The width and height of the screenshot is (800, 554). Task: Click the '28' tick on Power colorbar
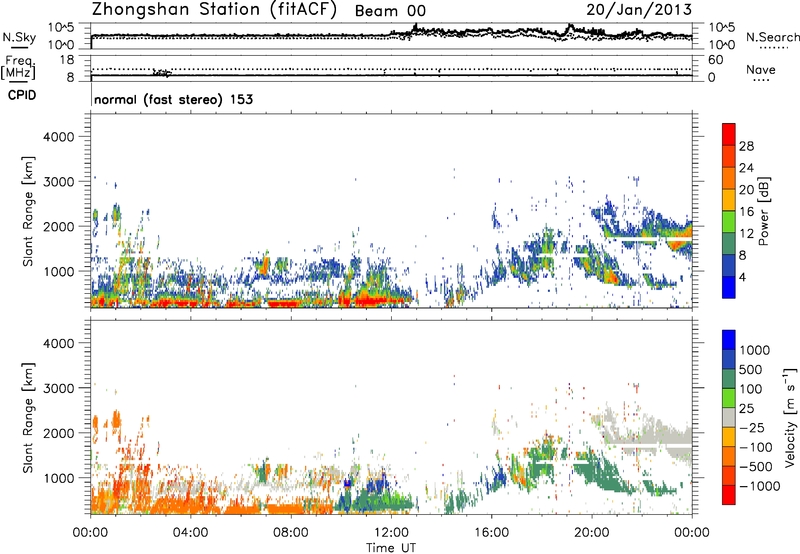[x=746, y=146]
